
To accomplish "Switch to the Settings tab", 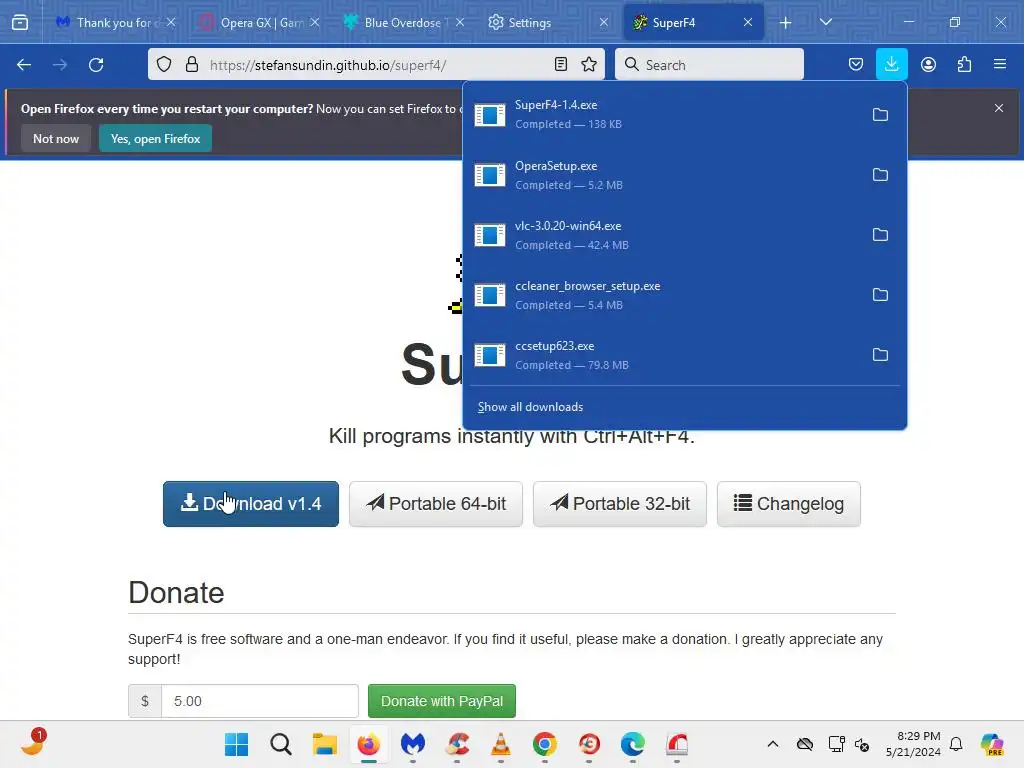I will coord(549,23).
